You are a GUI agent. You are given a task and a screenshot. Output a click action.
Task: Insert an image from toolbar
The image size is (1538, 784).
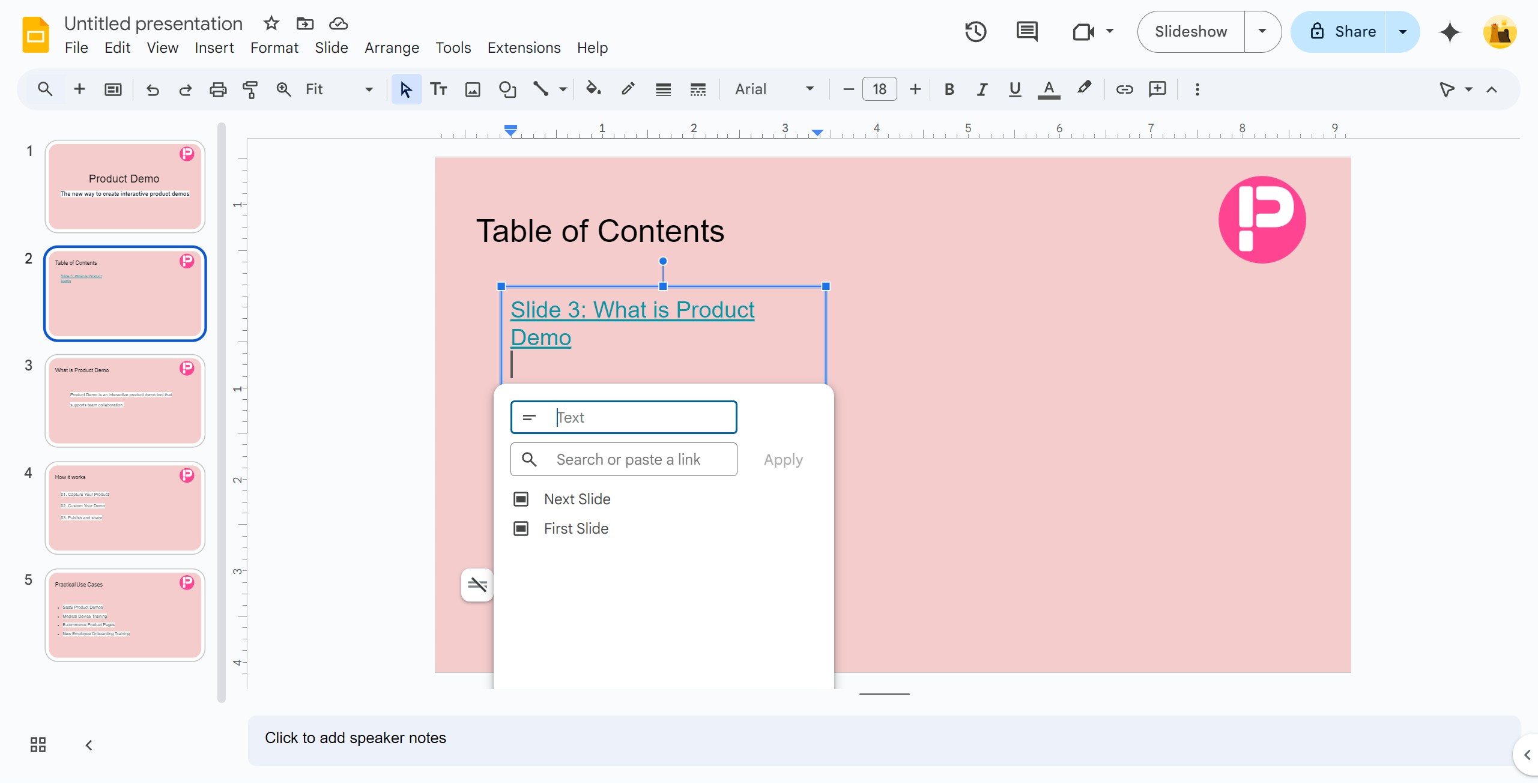pos(473,89)
